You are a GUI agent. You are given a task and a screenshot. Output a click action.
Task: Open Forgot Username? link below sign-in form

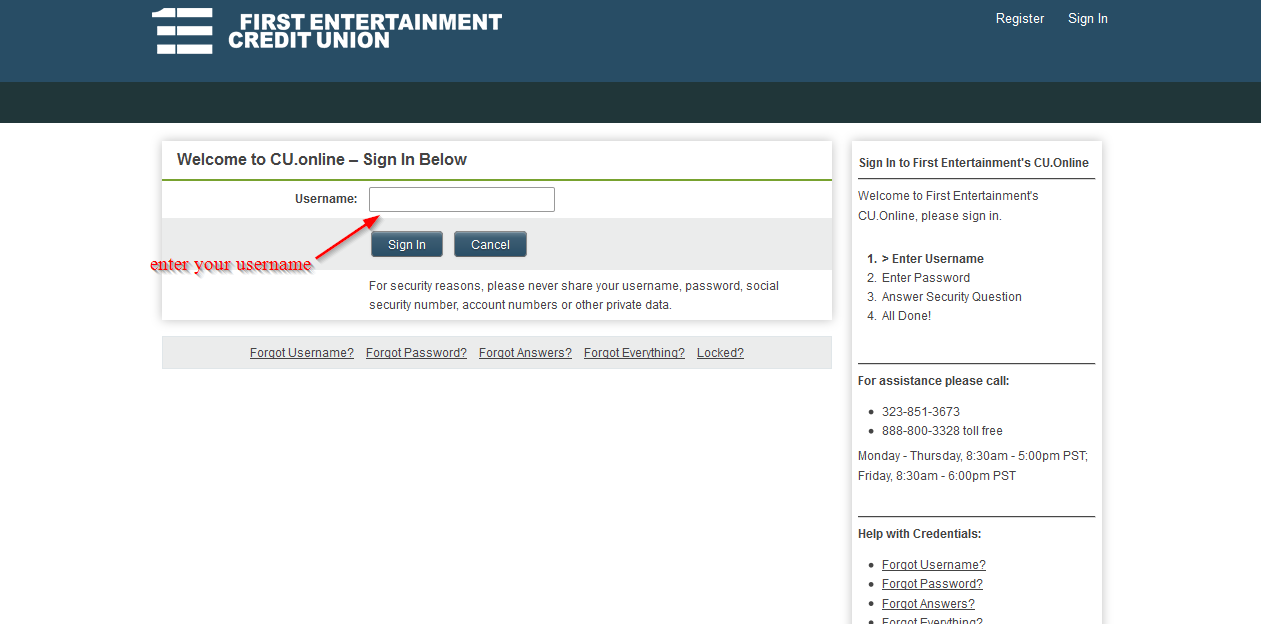click(302, 353)
